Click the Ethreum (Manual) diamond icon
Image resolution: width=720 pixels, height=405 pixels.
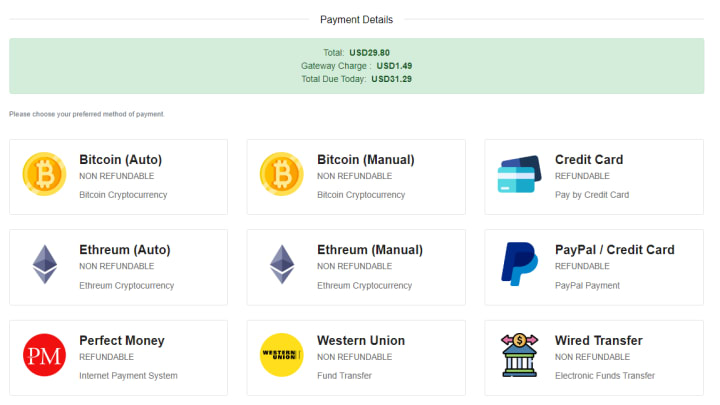282,265
